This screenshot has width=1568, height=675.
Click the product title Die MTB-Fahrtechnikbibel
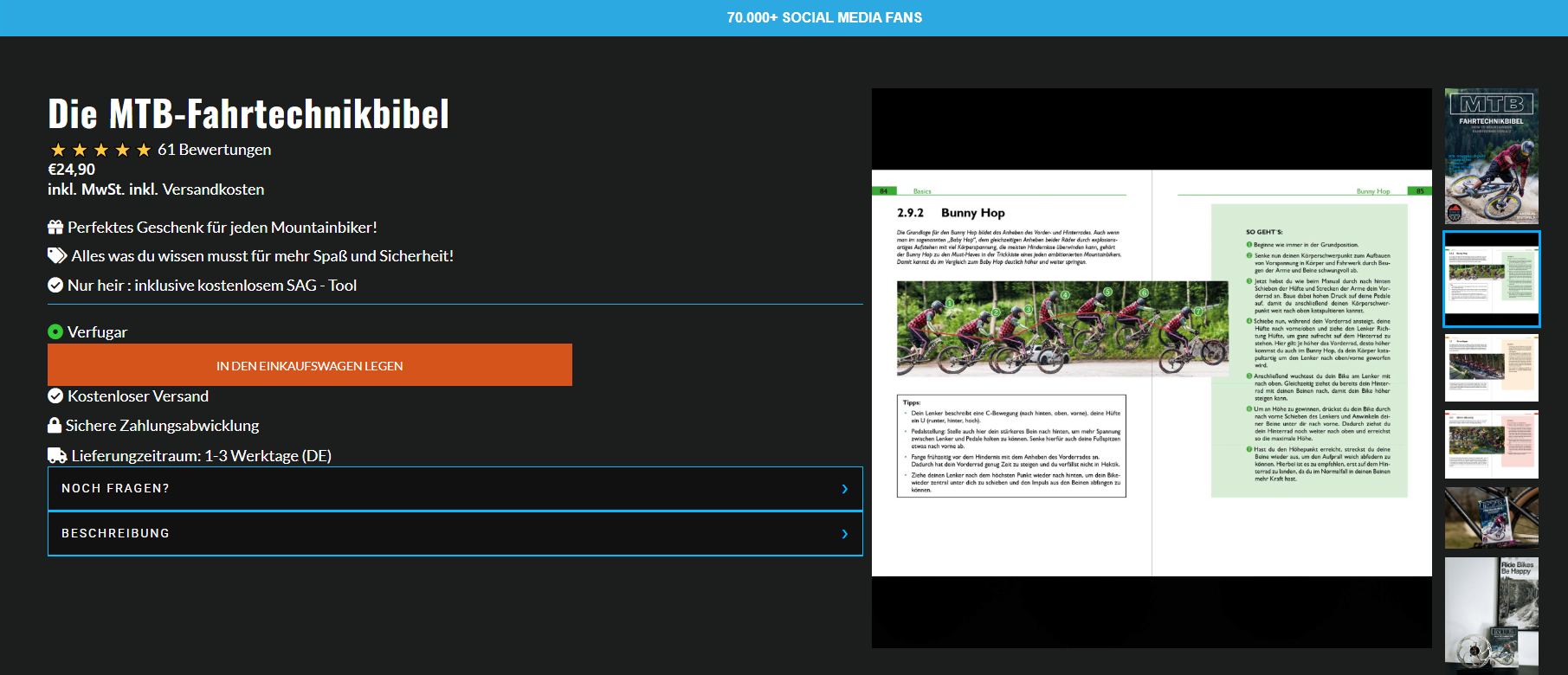click(x=248, y=113)
